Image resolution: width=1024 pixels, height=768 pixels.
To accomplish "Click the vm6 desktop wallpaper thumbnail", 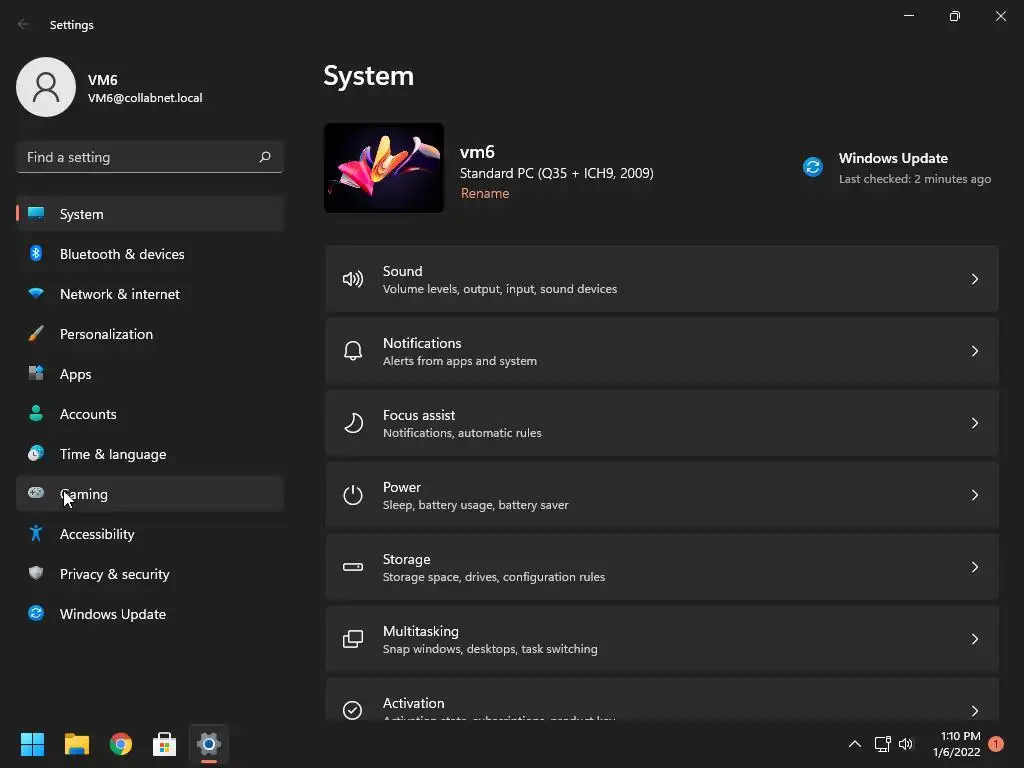I will 384,168.
